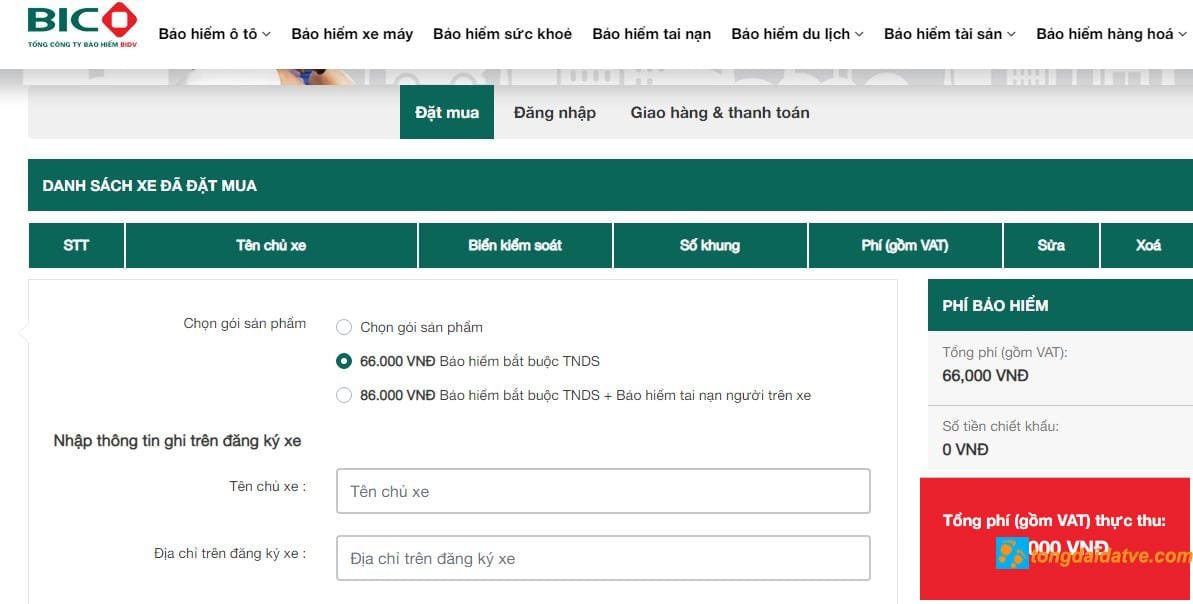Click the PHÍ BẢO HIỂM panel heading

[x=995, y=306]
